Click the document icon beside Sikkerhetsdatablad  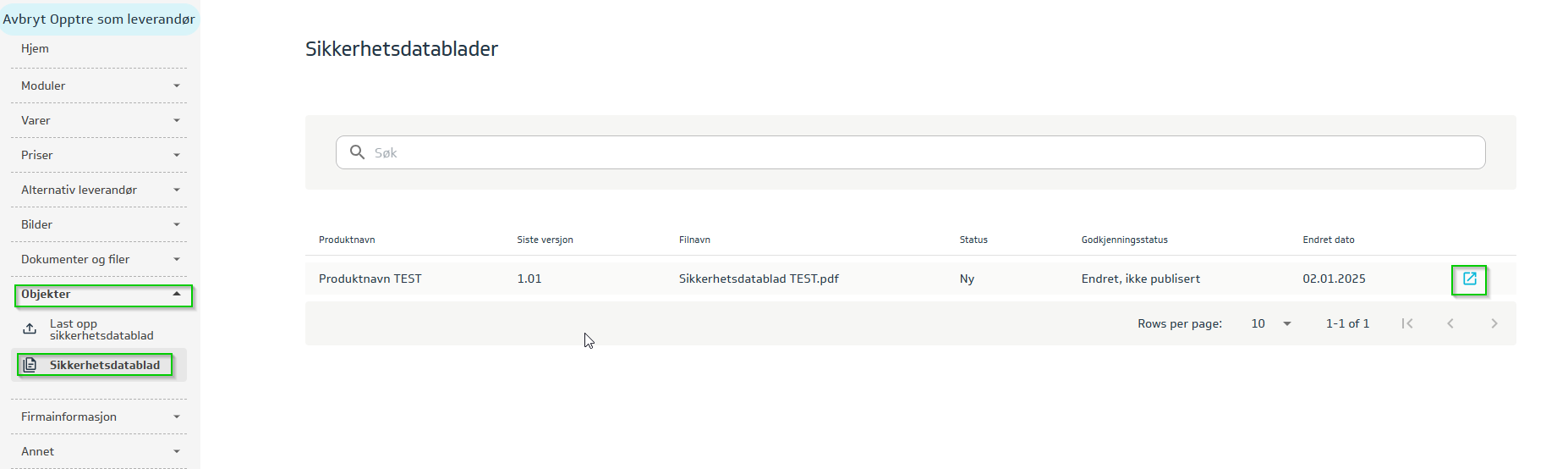coord(30,365)
